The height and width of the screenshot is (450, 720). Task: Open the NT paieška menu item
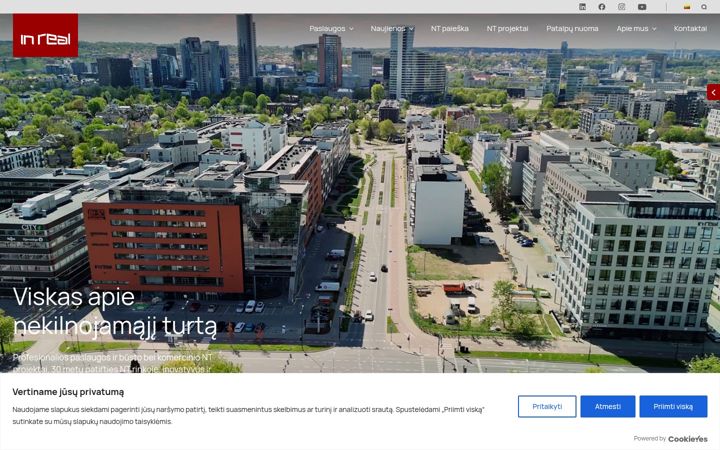point(450,28)
